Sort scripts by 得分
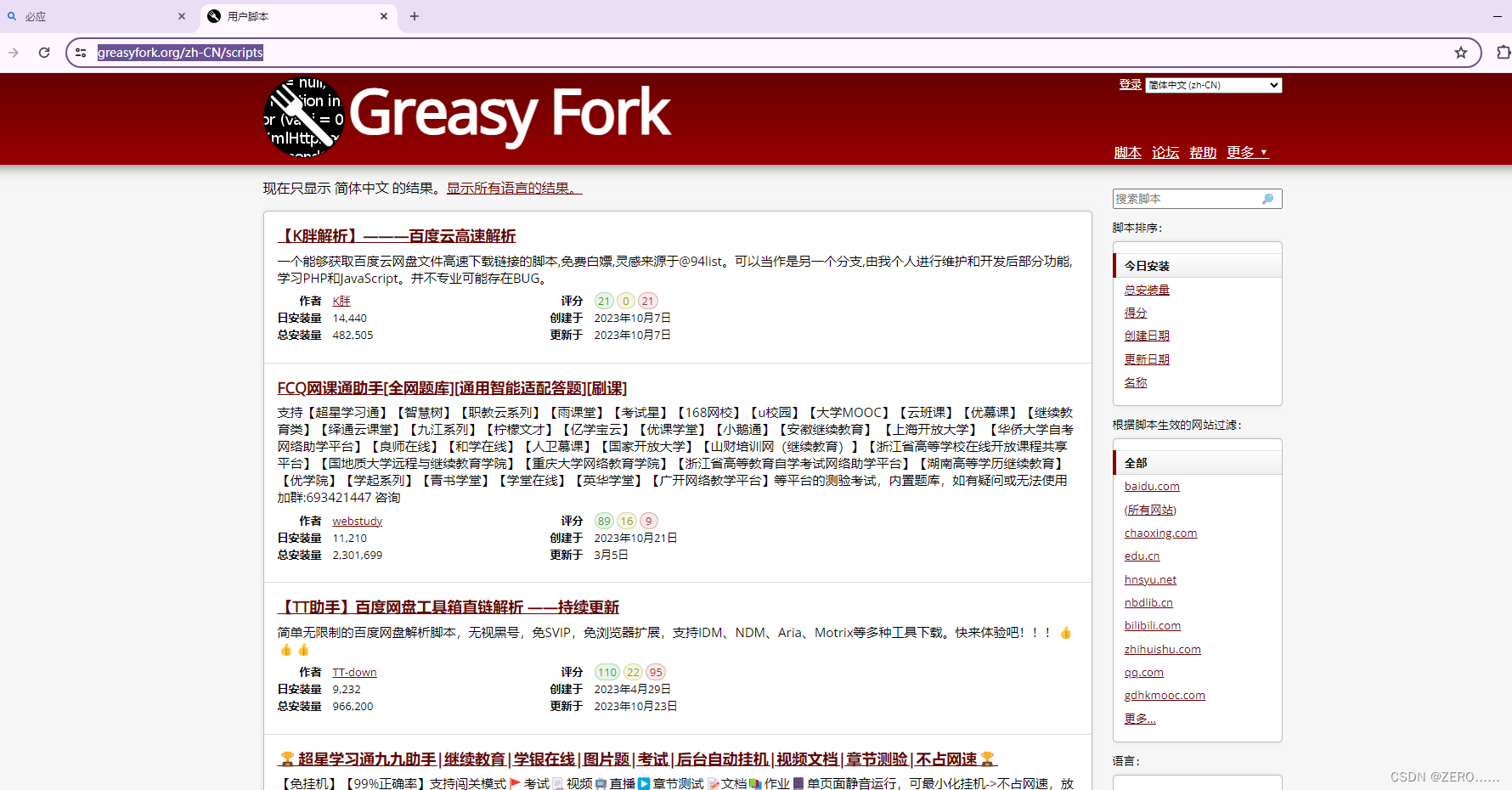The height and width of the screenshot is (790, 1512). pyautogui.click(x=1136, y=313)
